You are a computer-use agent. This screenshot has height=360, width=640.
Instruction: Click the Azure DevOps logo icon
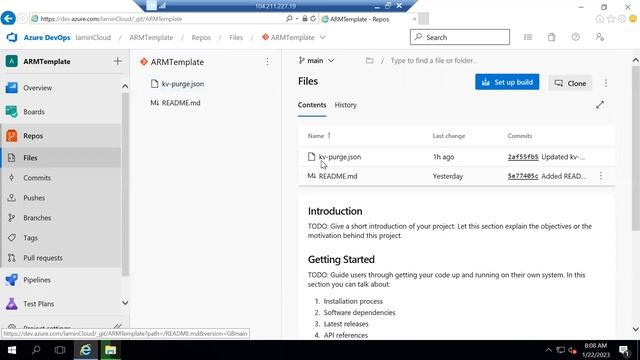[12, 37]
